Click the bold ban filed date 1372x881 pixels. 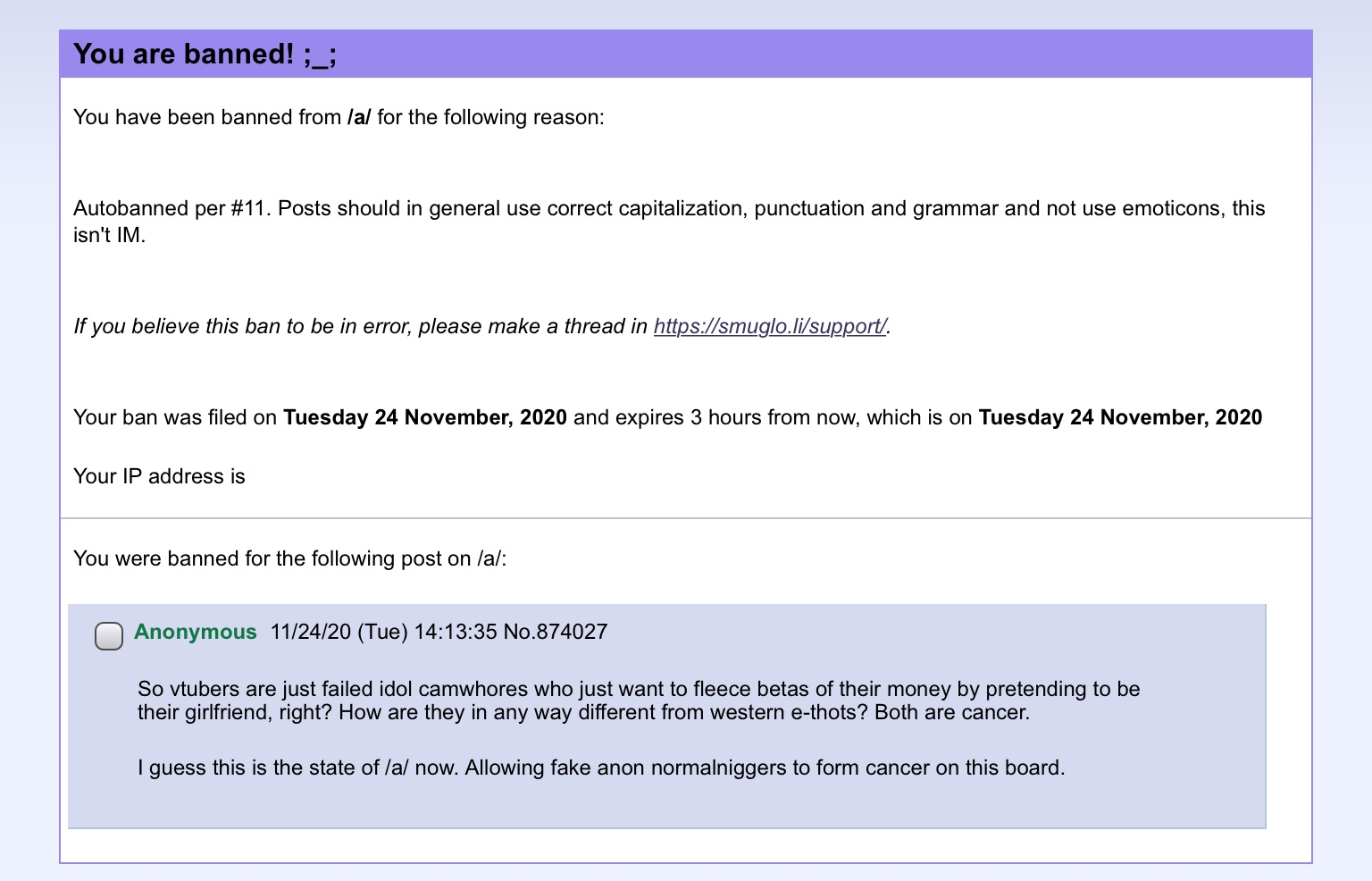(425, 417)
